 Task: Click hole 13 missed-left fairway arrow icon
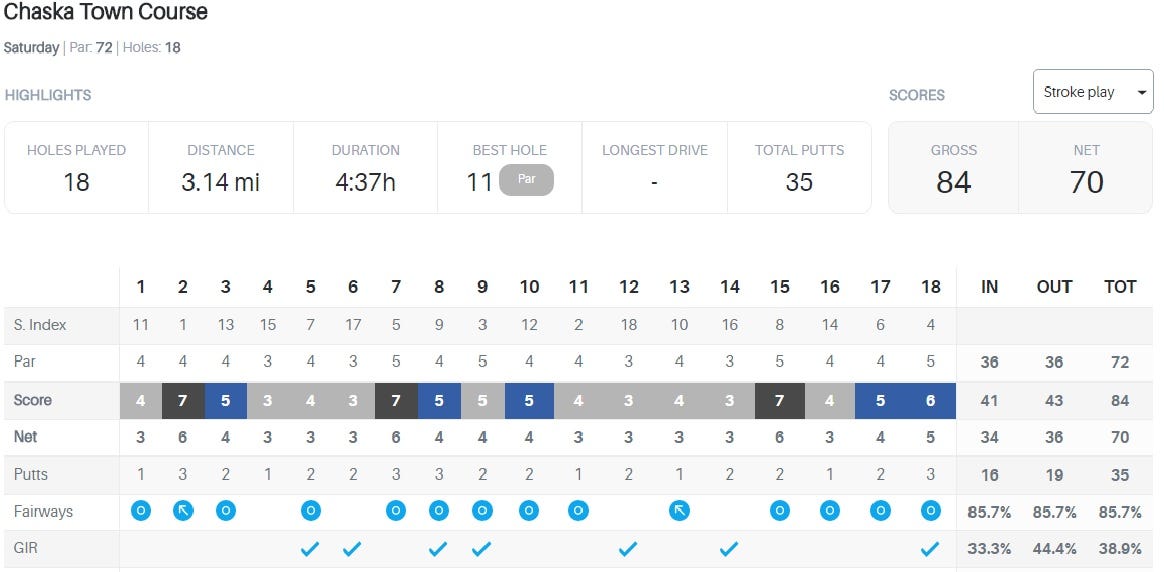point(679,511)
